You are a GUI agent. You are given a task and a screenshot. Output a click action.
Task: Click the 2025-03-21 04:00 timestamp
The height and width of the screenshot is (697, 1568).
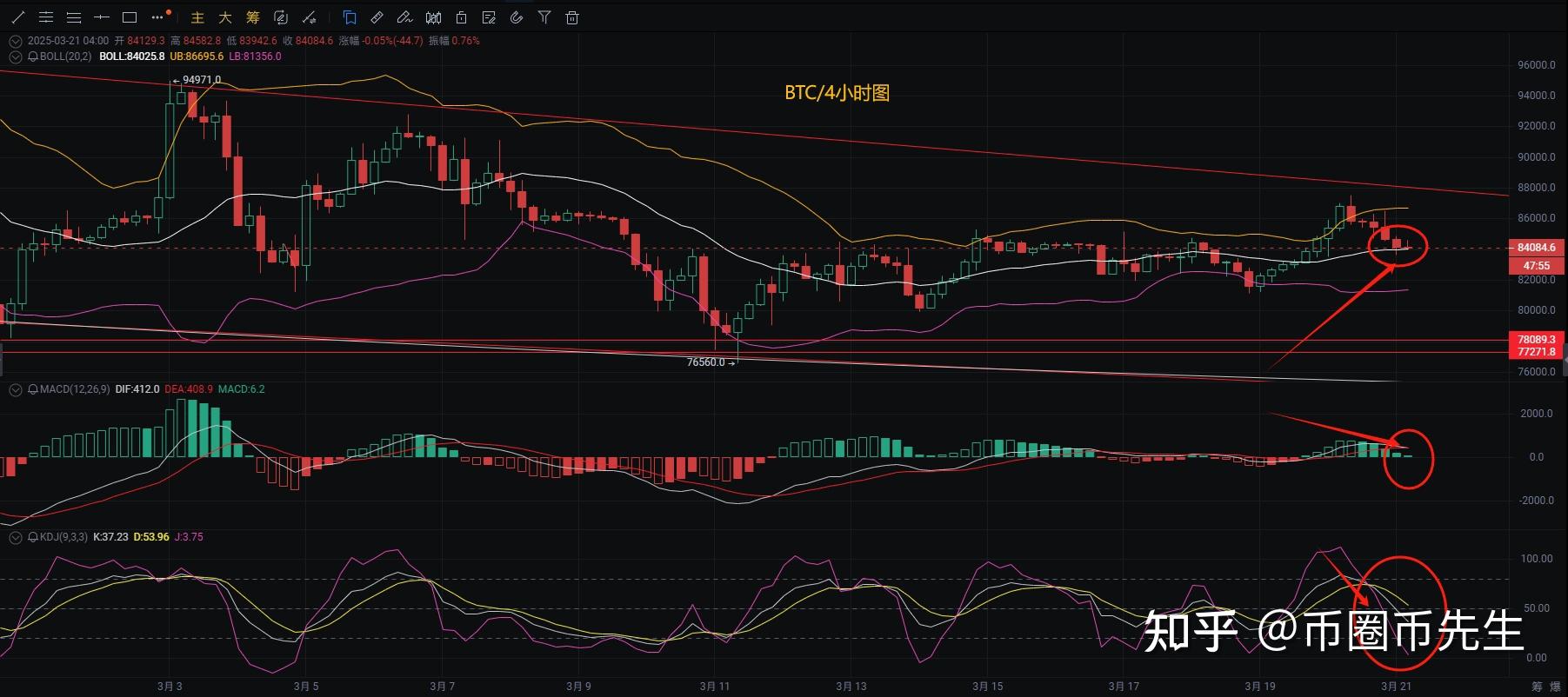(68, 41)
